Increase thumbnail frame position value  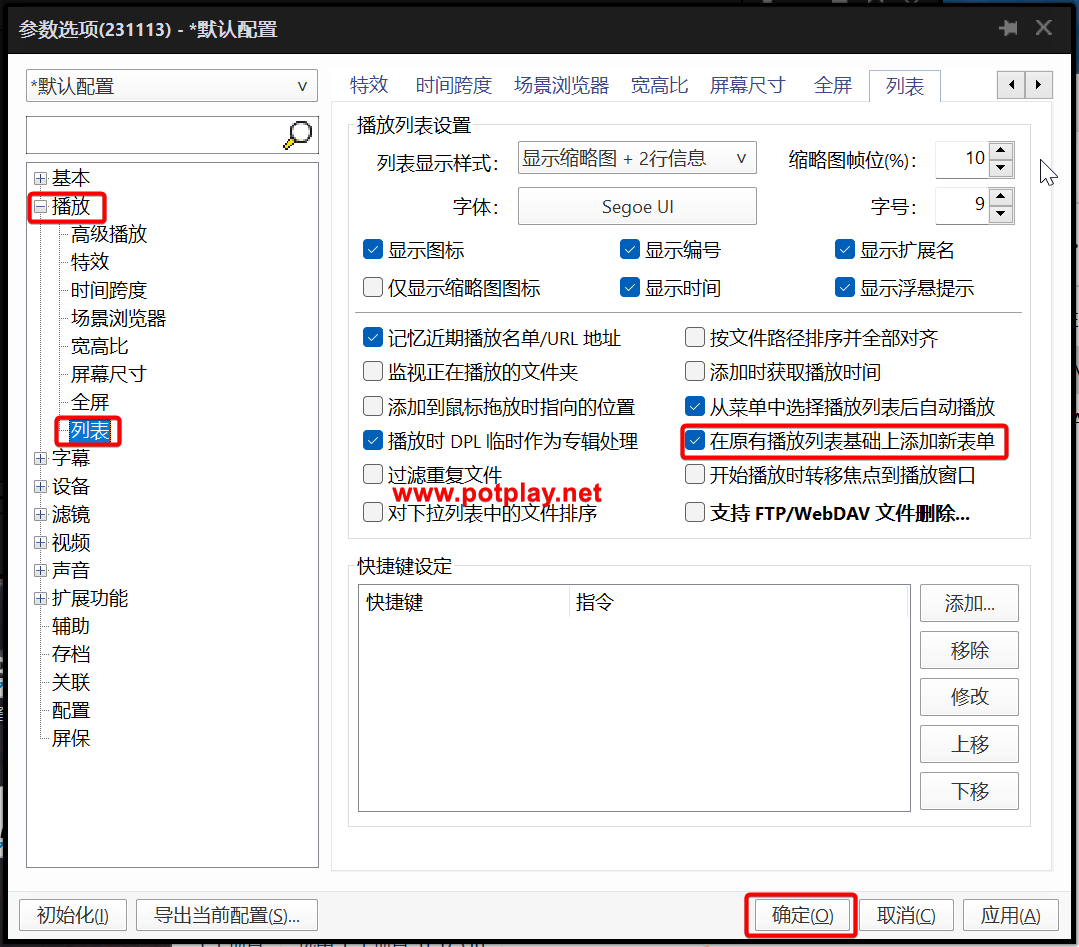pyautogui.click(x=1001, y=150)
